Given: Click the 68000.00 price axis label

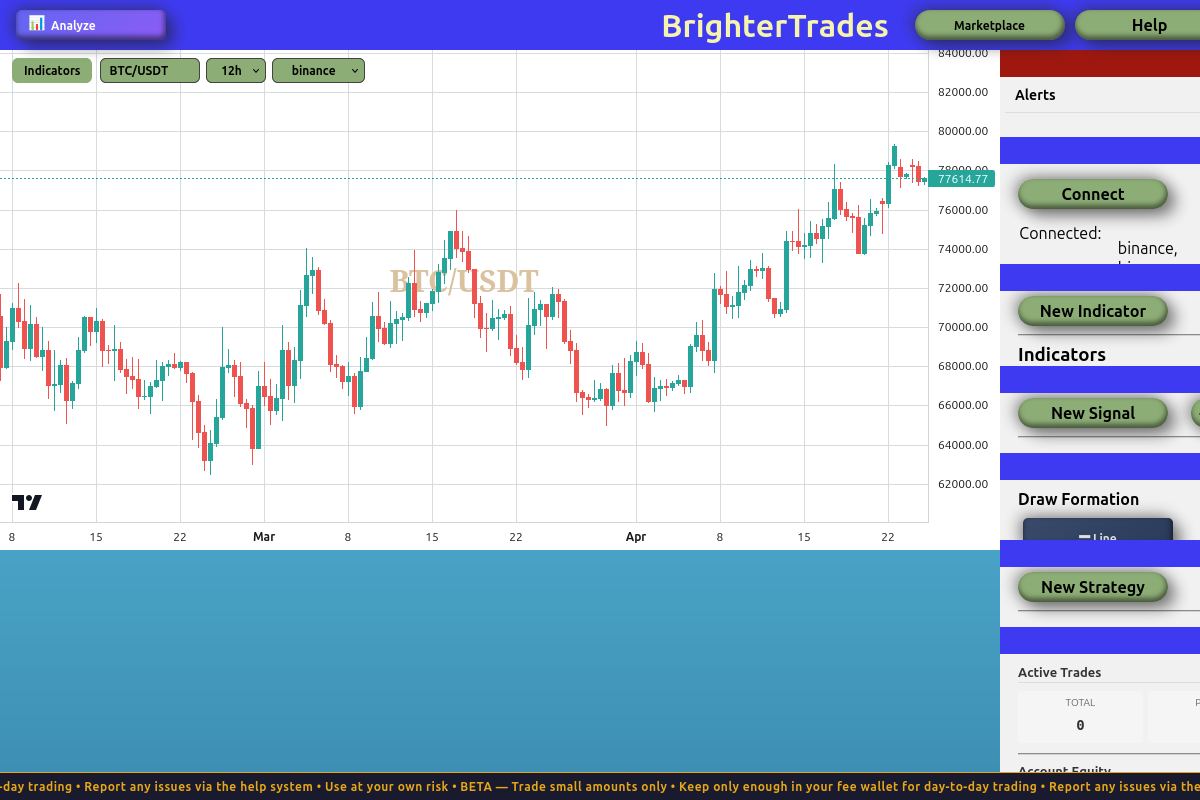Looking at the screenshot, I should (963, 366).
